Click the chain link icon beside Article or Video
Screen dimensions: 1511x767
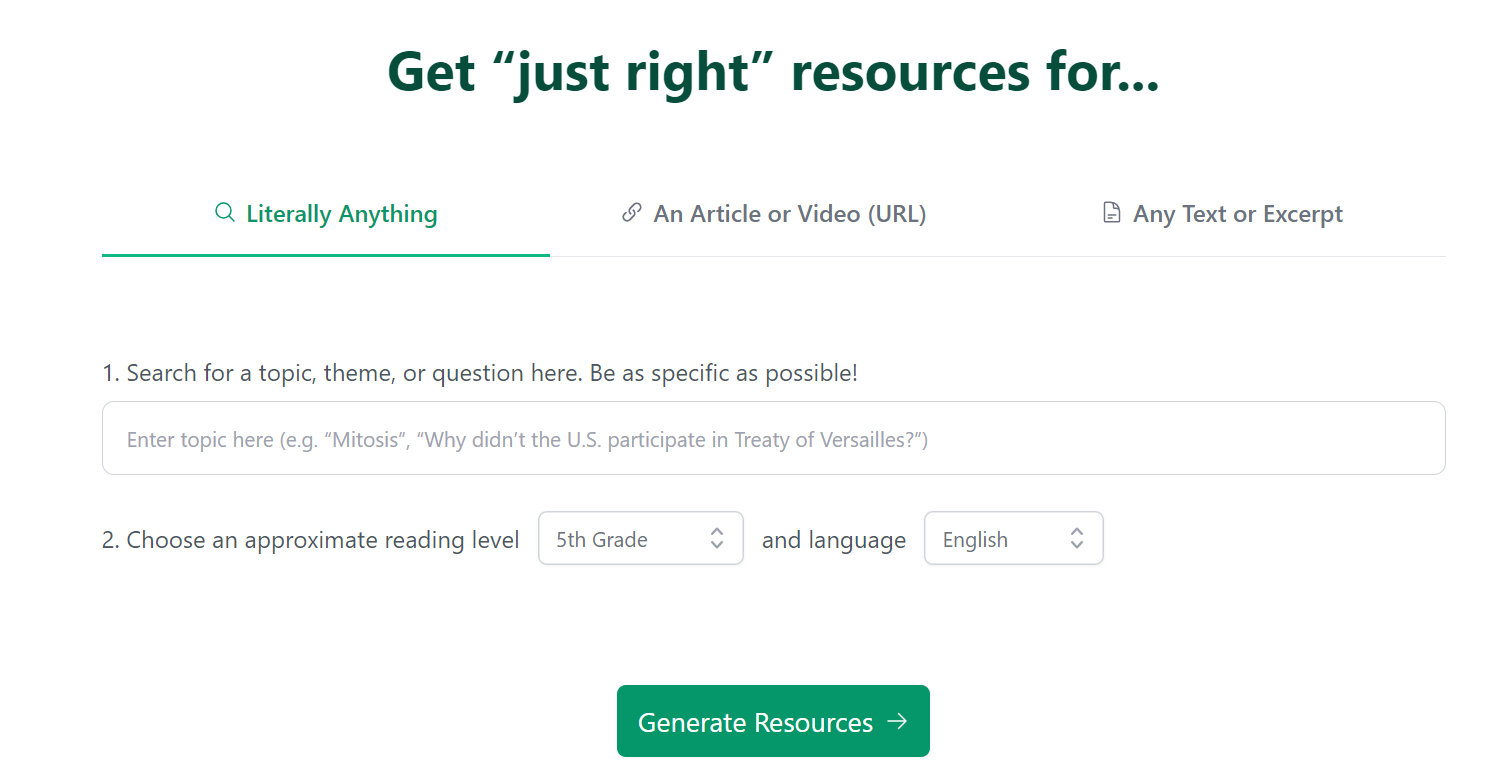[631, 213]
